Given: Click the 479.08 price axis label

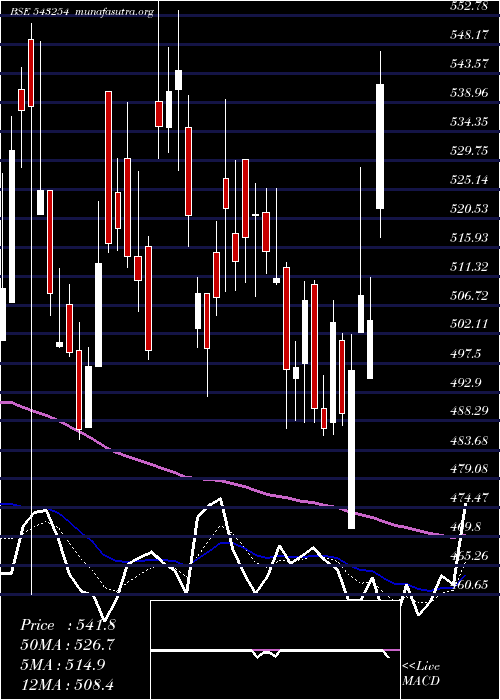Looking at the screenshot, I should pyautogui.click(x=469, y=469).
